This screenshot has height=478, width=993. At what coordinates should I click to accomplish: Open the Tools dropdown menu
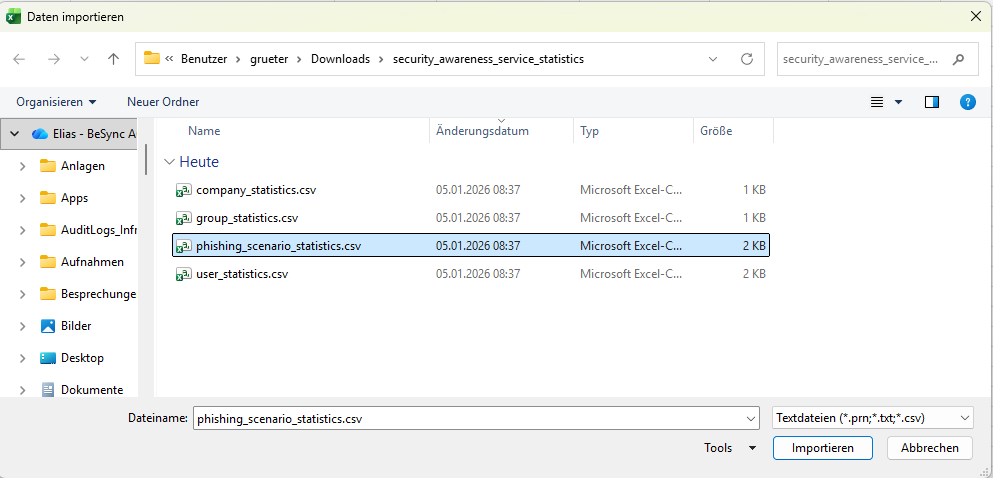point(730,448)
